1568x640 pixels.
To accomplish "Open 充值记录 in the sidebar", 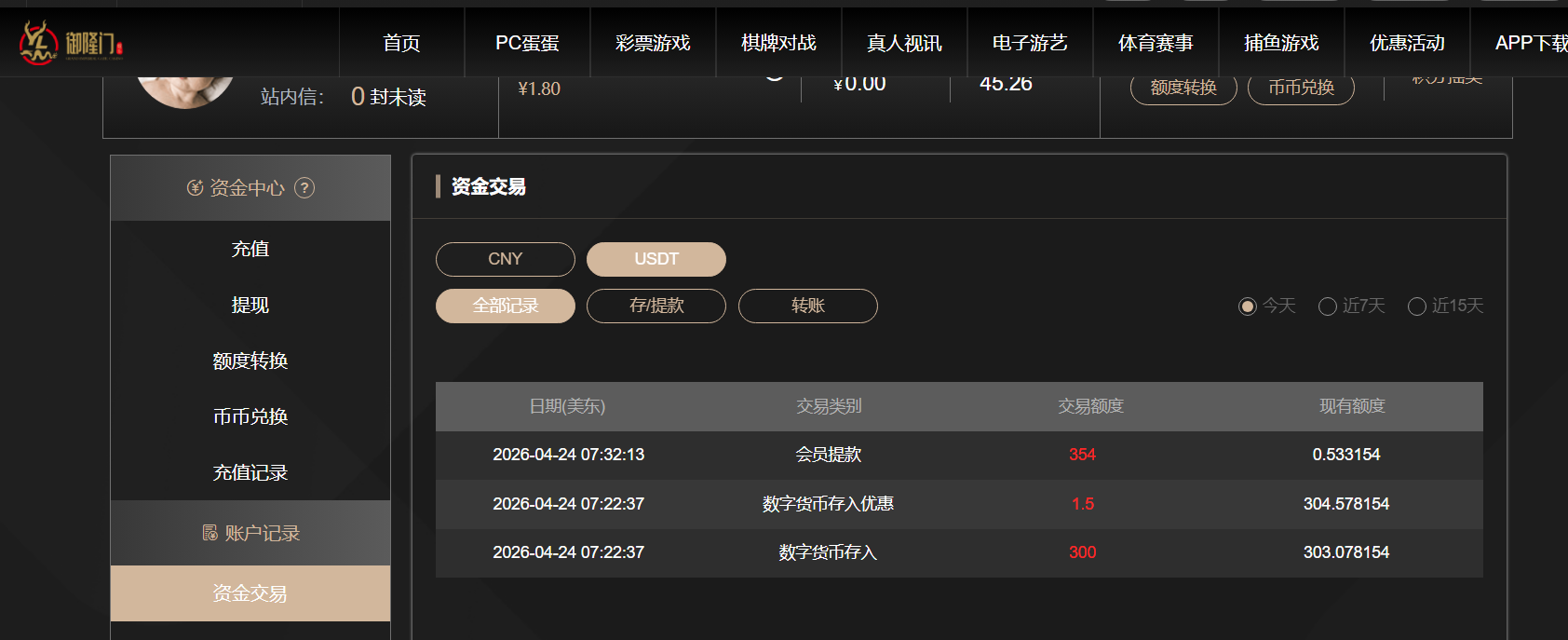I will [250, 472].
